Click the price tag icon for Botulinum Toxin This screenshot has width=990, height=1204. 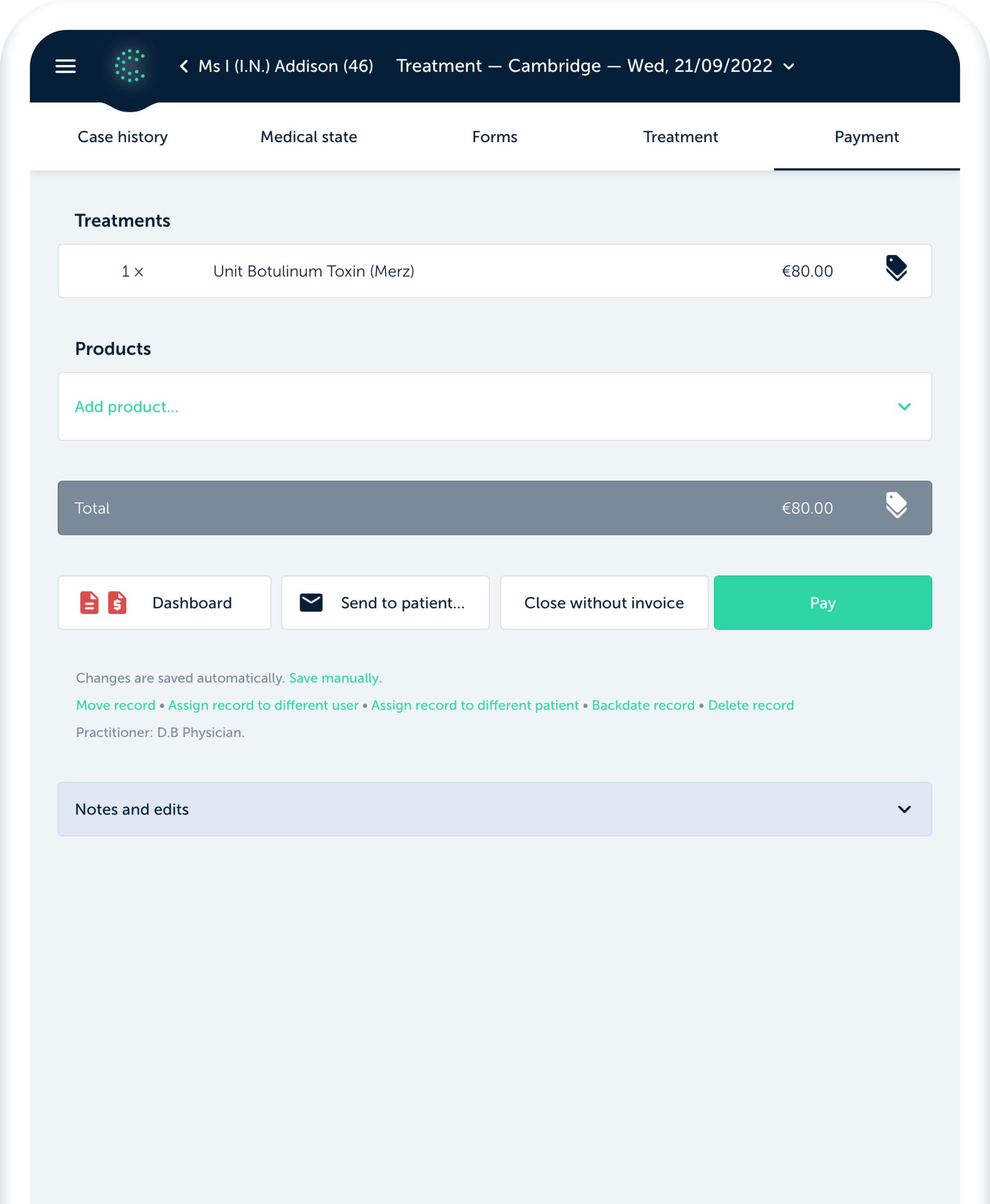[896, 269]
